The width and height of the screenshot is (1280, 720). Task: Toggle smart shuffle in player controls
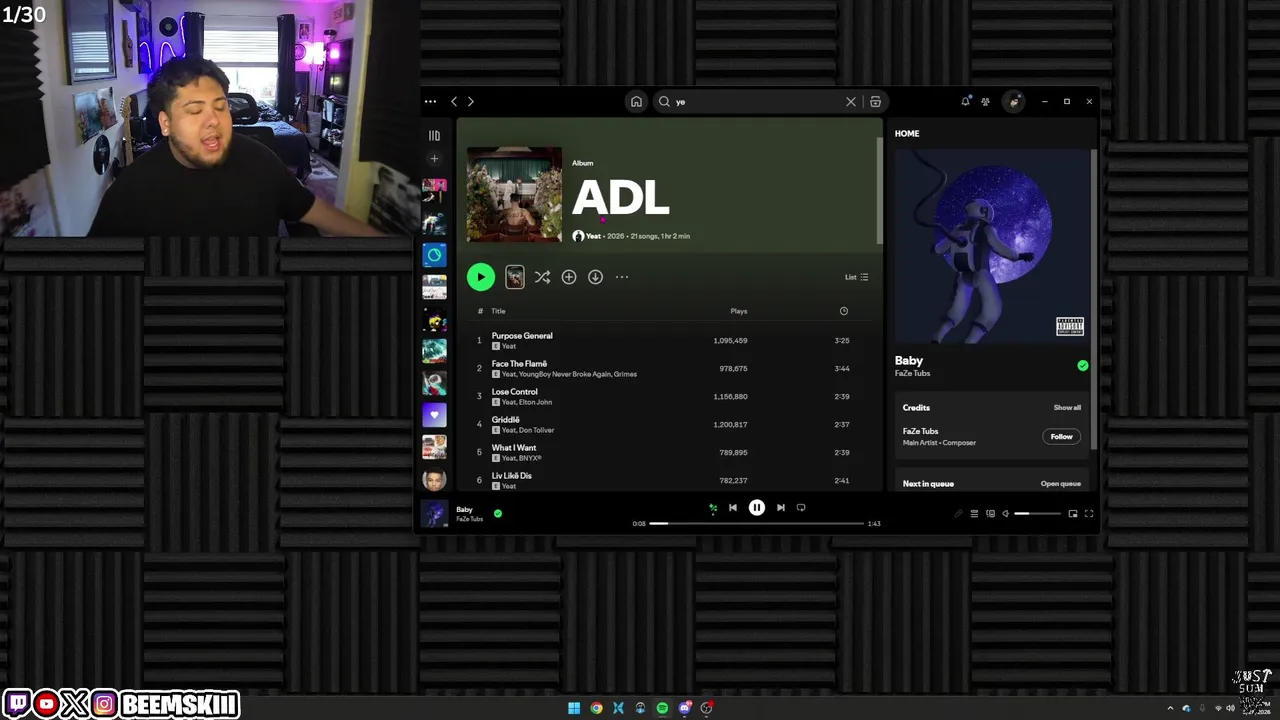coord(713,508)
